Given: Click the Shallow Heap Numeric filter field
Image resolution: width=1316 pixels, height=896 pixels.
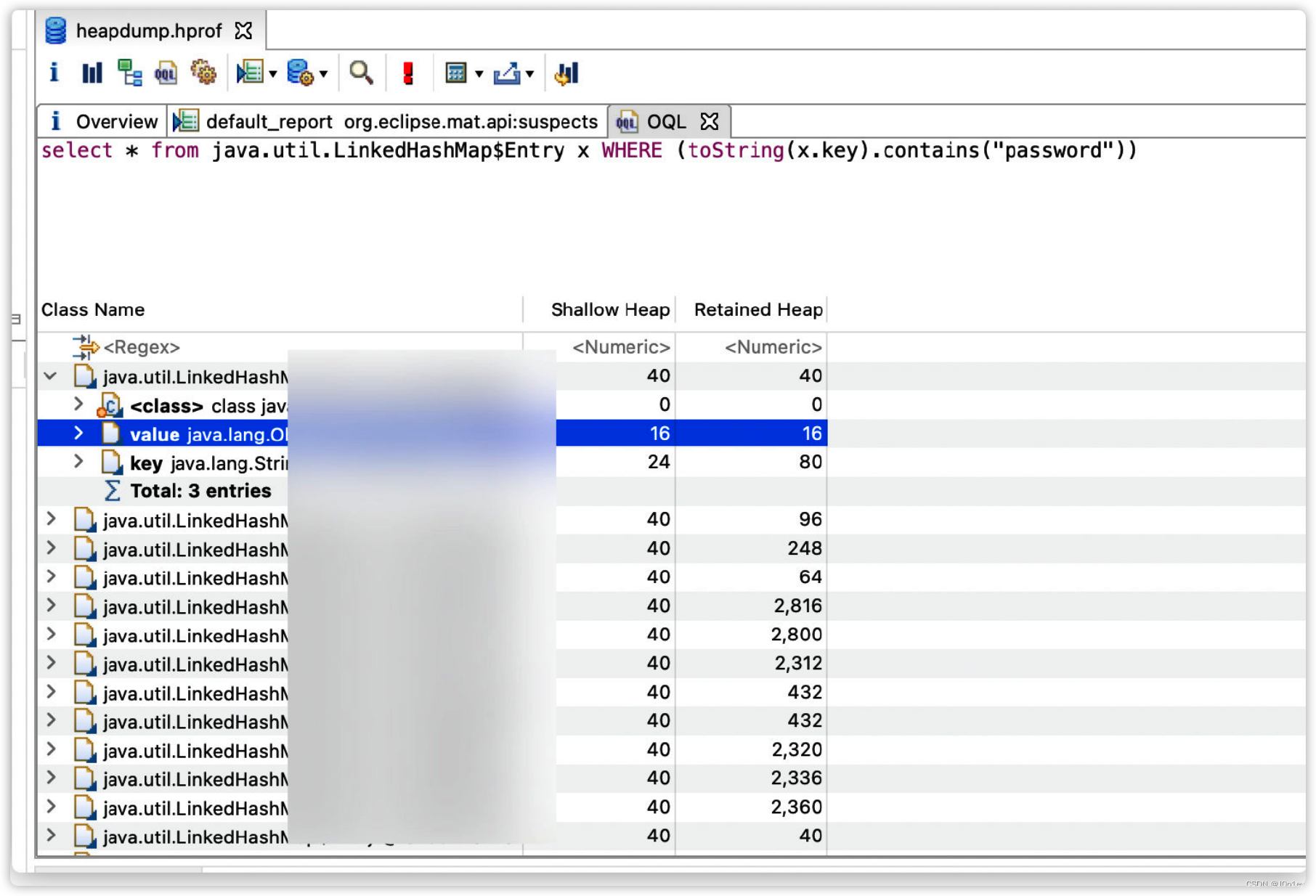Looking at the screenshot, I should [x=600, y=347].
